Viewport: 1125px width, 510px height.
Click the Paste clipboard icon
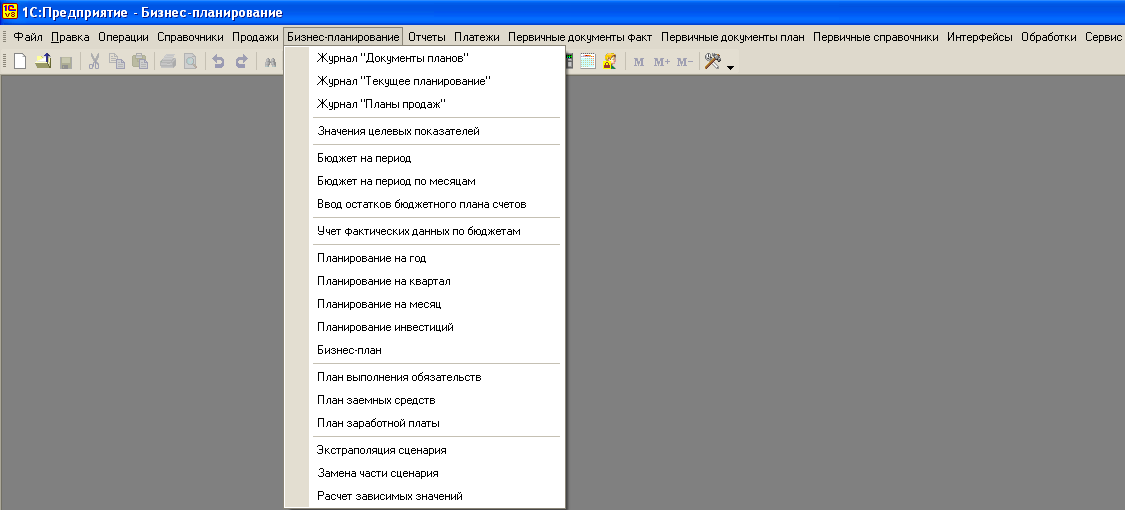coord(140,62)
